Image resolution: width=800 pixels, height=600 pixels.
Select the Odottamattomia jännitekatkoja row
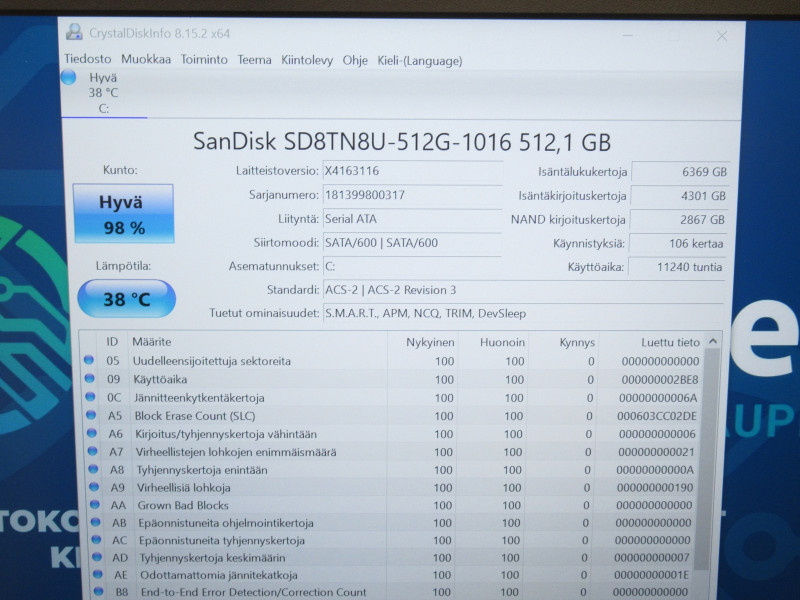[x=392, y=575]
